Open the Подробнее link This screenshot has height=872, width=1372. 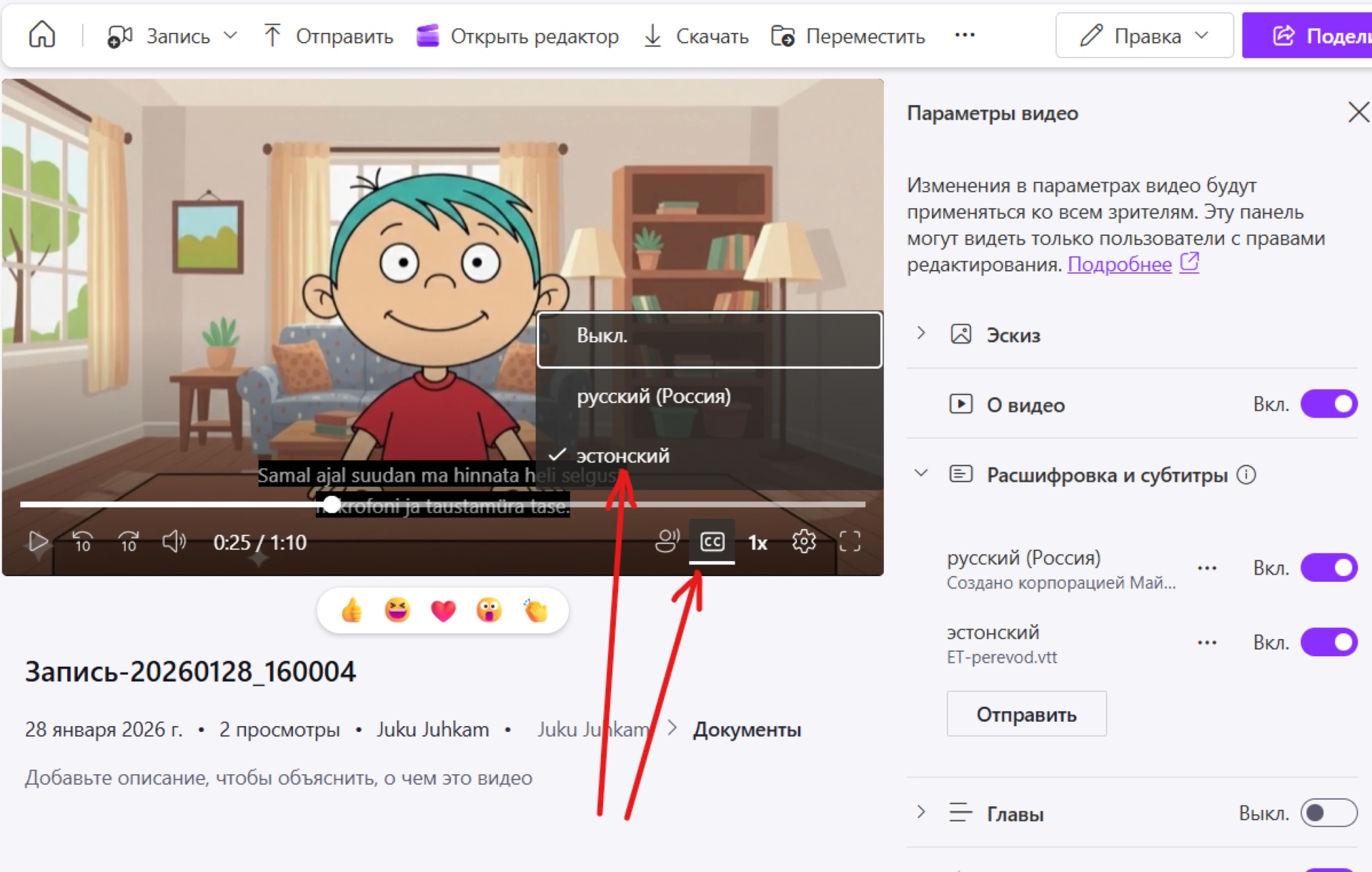pyautogui.click(x=1119, y=265)
